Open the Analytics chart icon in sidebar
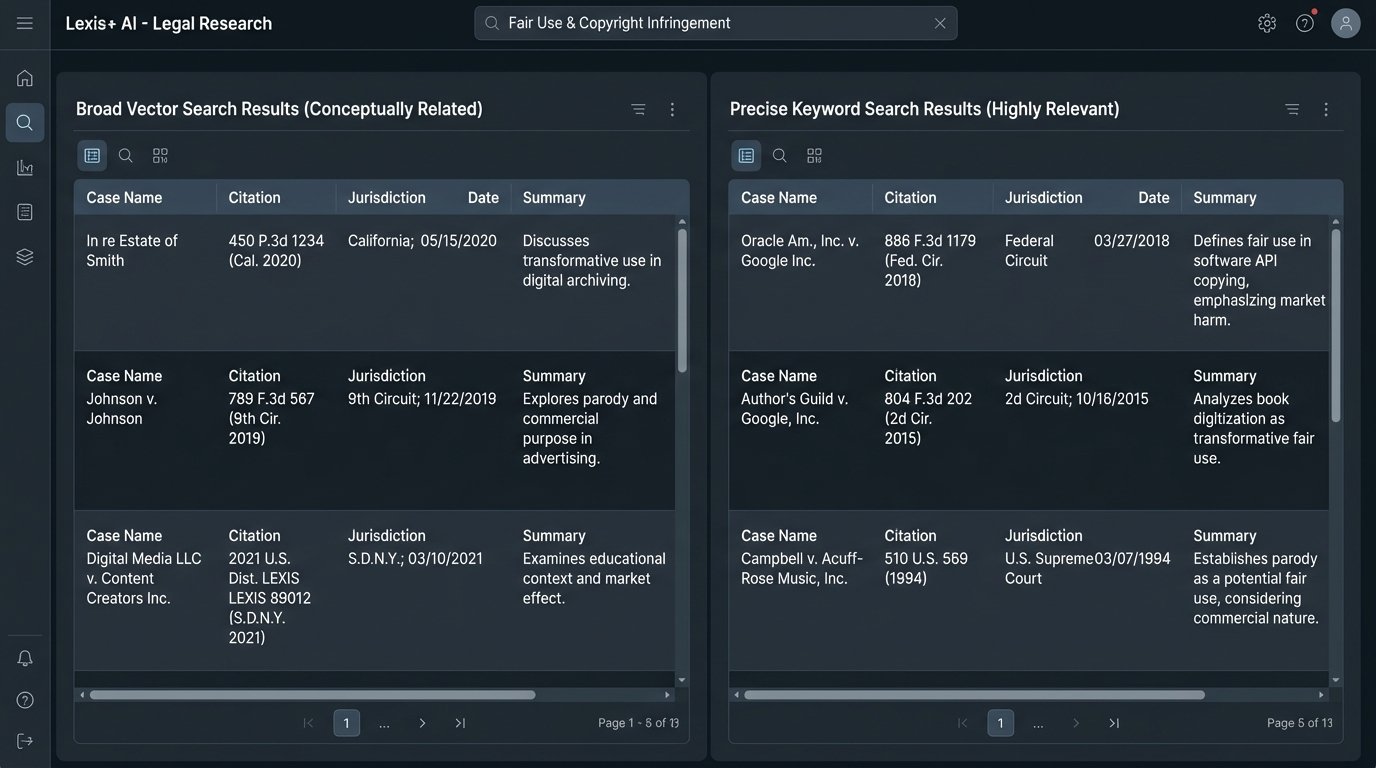 coord(24,167)
